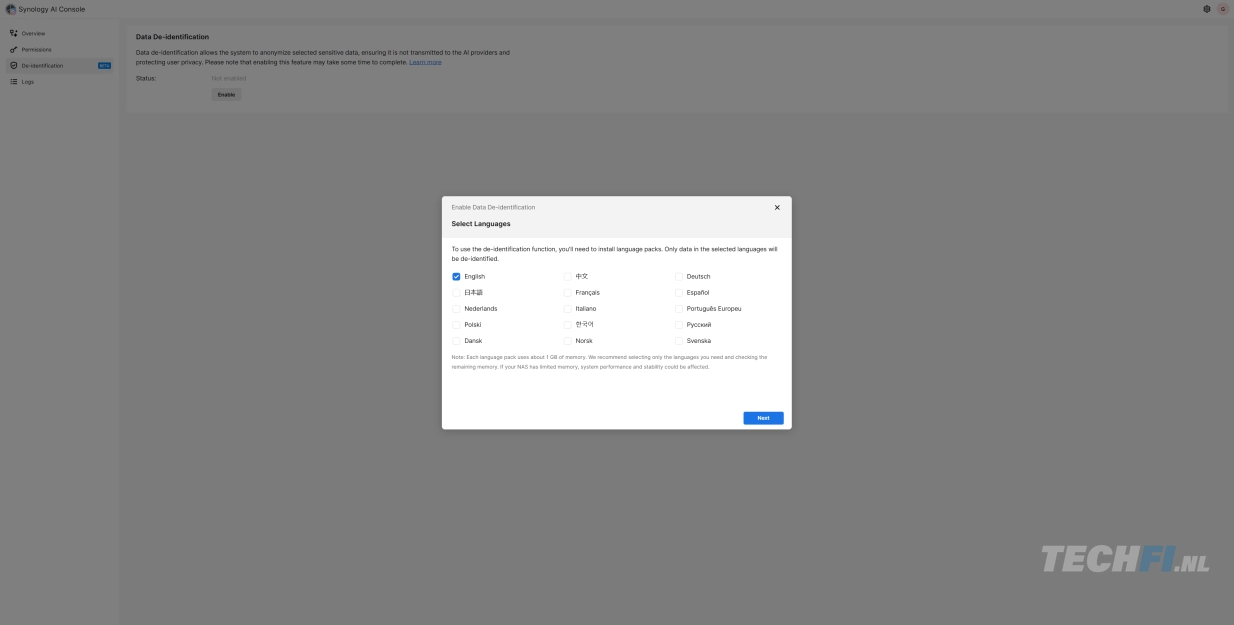Screen dimensions: 1234x625
Task: Click the Synology AI Console logo
Action: [x=11, y=9]
